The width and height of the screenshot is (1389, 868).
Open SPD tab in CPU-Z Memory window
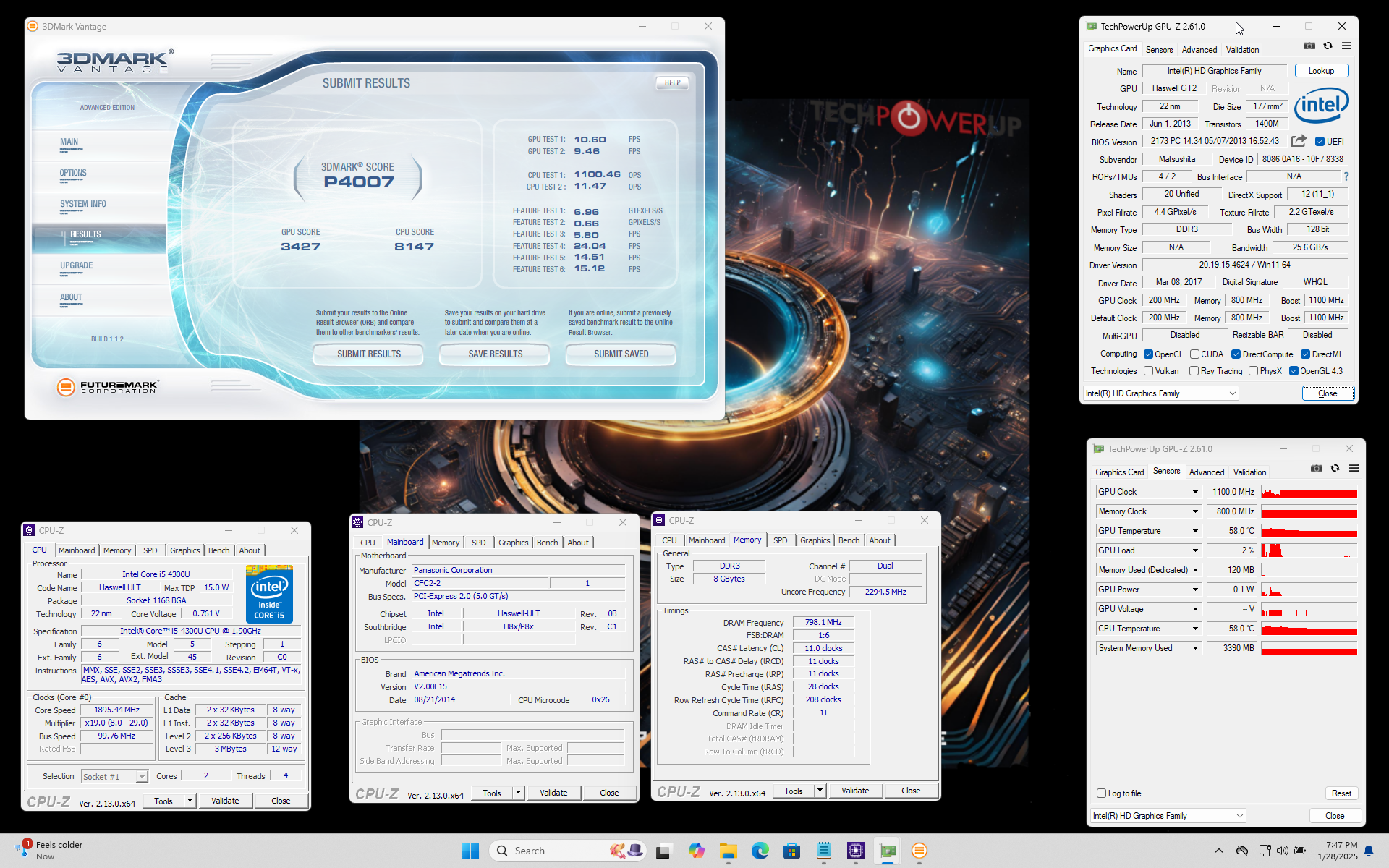coord(780,540)
